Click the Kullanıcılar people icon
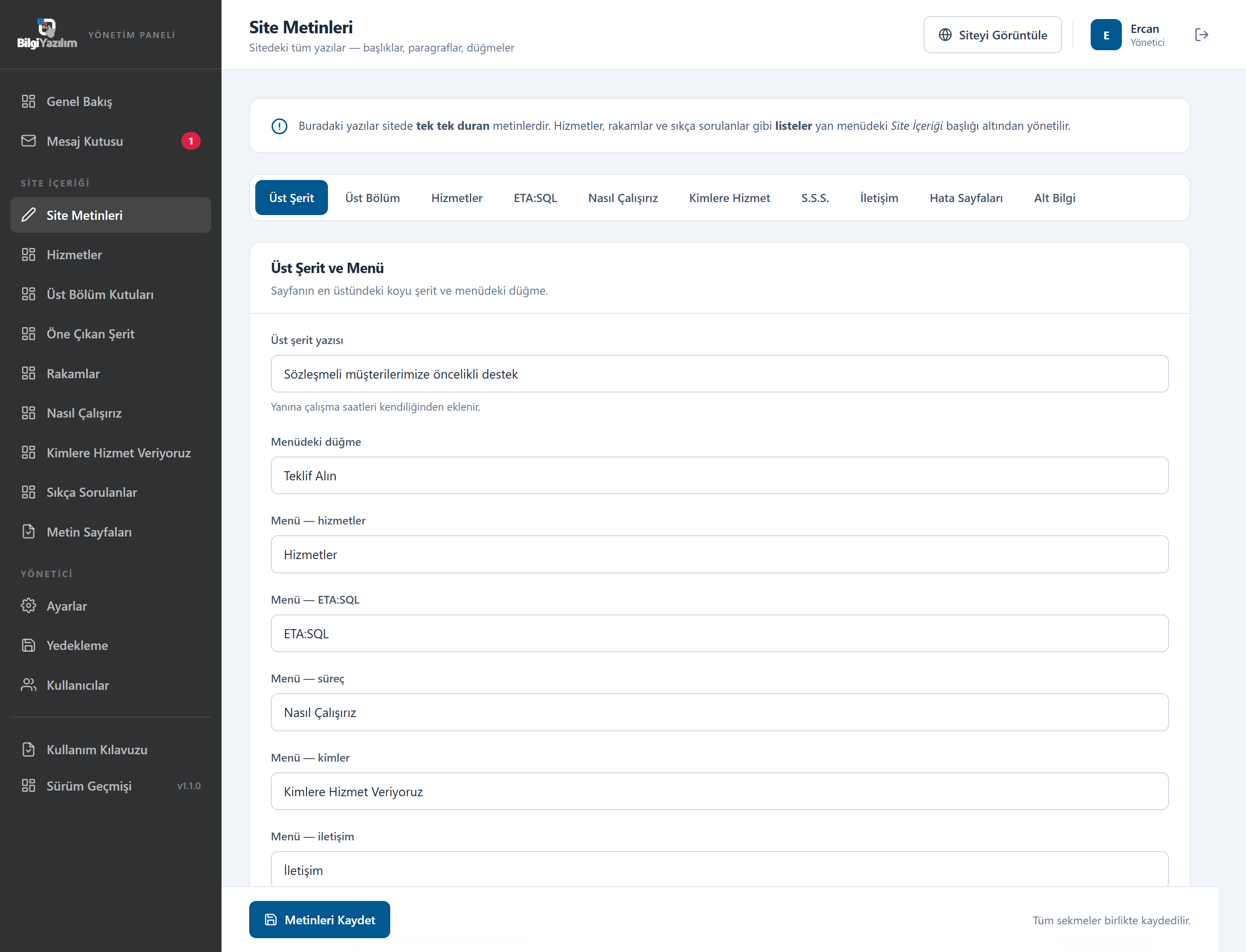The height and width of the screenshot is (952, 1246). click(x=28, y=685)
